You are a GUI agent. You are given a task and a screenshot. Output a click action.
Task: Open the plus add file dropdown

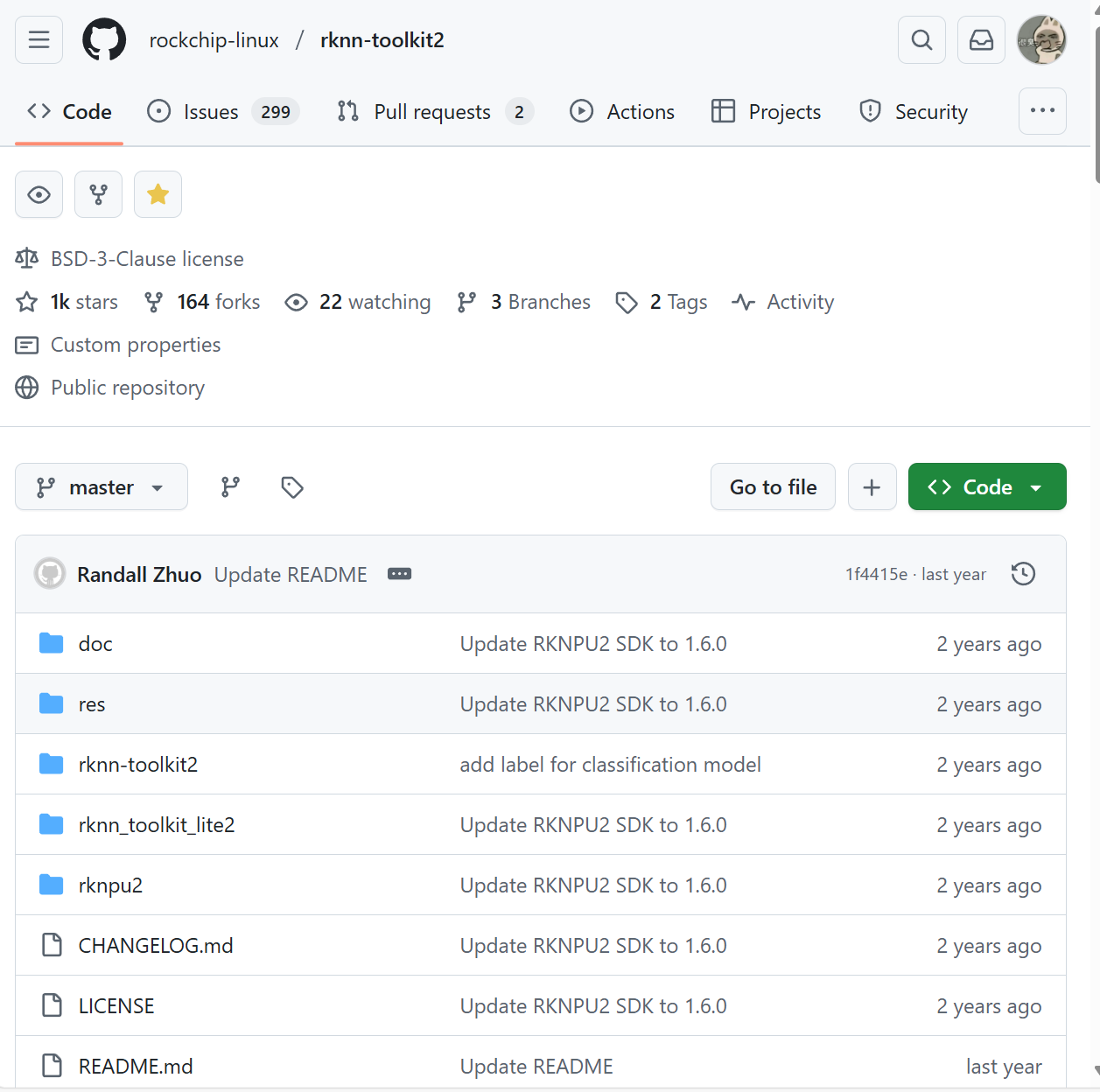click(872, 486)
